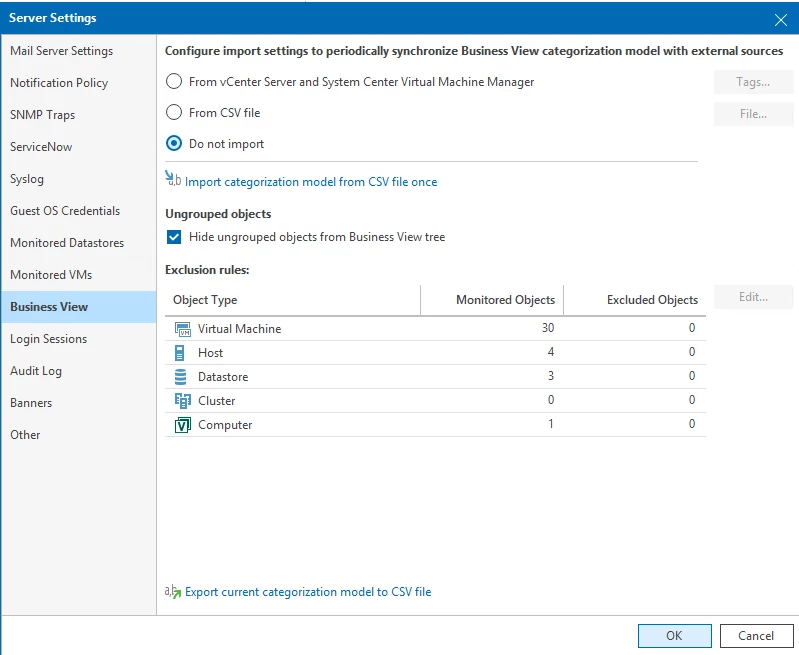
Task: Open the Mail Server Settings tab
Action: click(x=61, y=51)
